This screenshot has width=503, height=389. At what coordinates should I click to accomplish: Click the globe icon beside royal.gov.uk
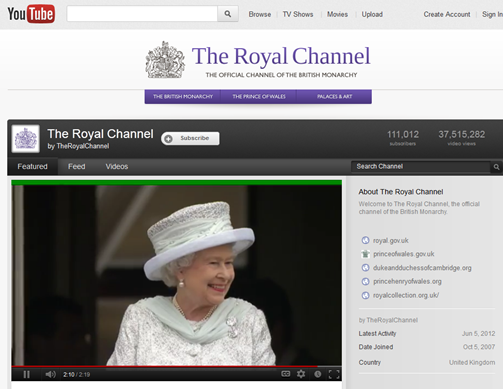tap(365, 240)
